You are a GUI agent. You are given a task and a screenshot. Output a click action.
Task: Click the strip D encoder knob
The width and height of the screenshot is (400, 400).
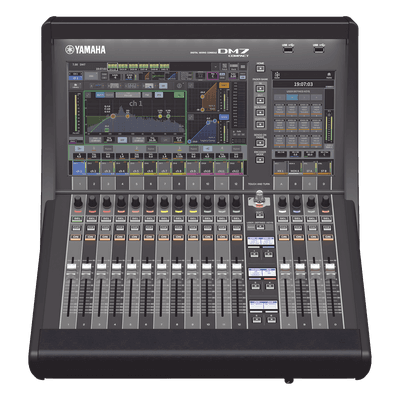click(326, 202)
